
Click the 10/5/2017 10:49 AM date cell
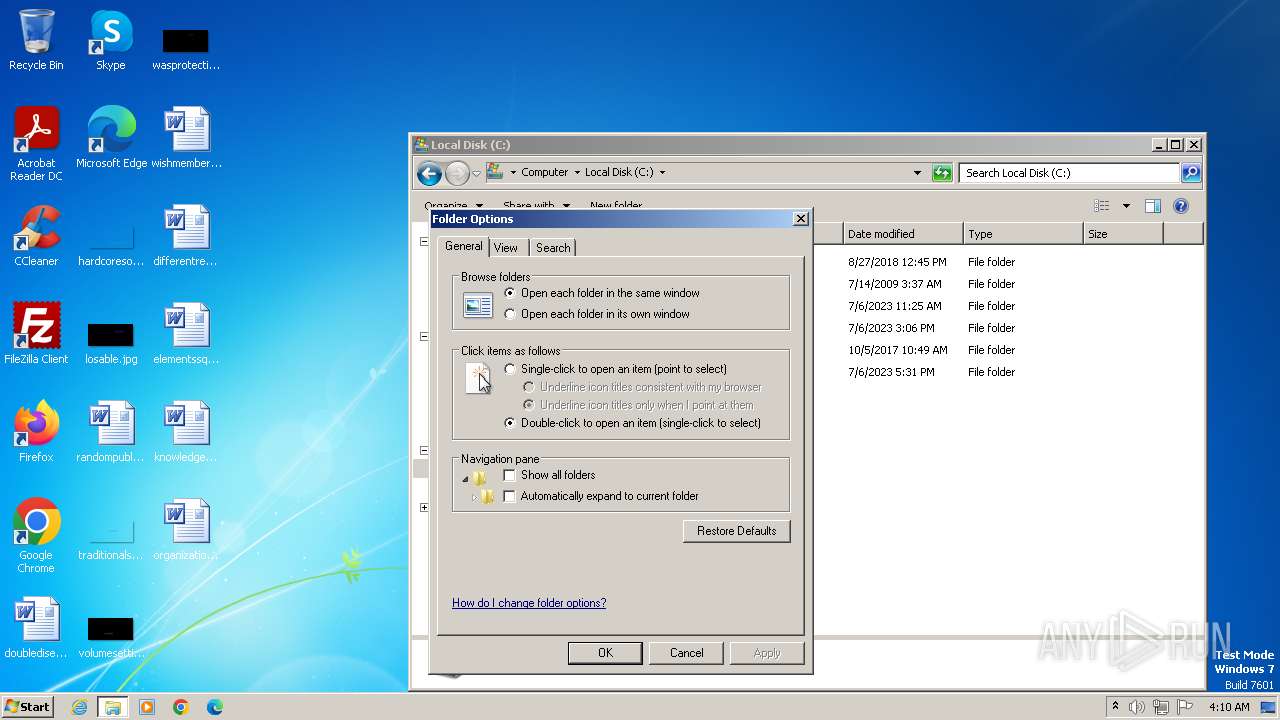point(898,350)
